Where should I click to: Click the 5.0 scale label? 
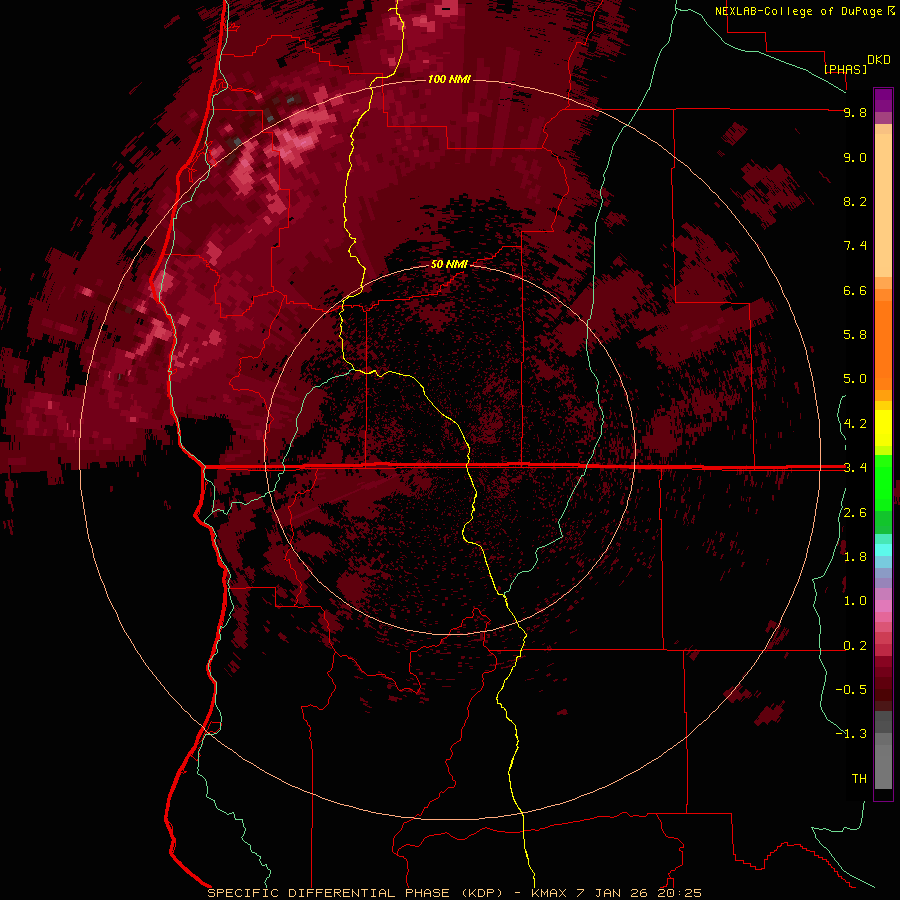click(x=855, y=379)
